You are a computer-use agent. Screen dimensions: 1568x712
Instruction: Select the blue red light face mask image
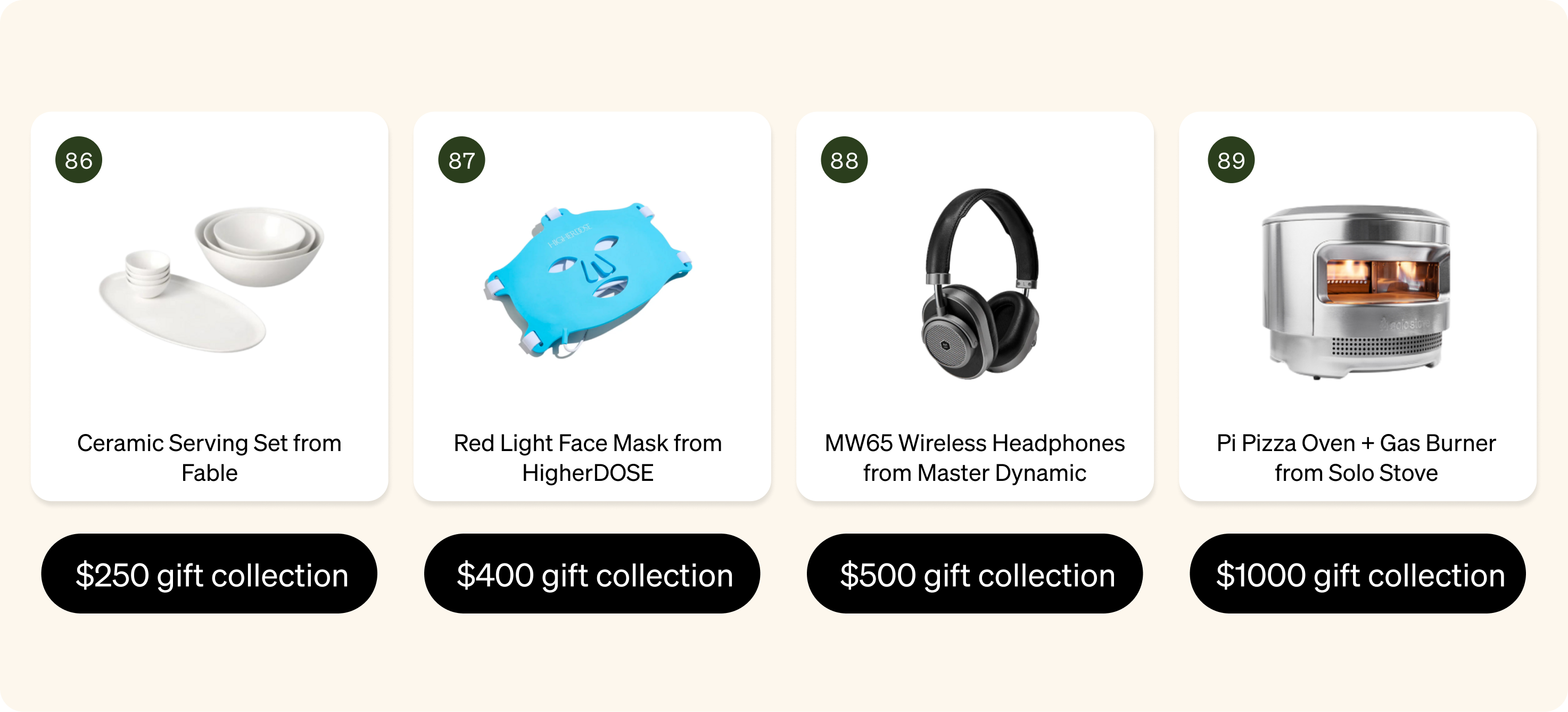point(588,280)
